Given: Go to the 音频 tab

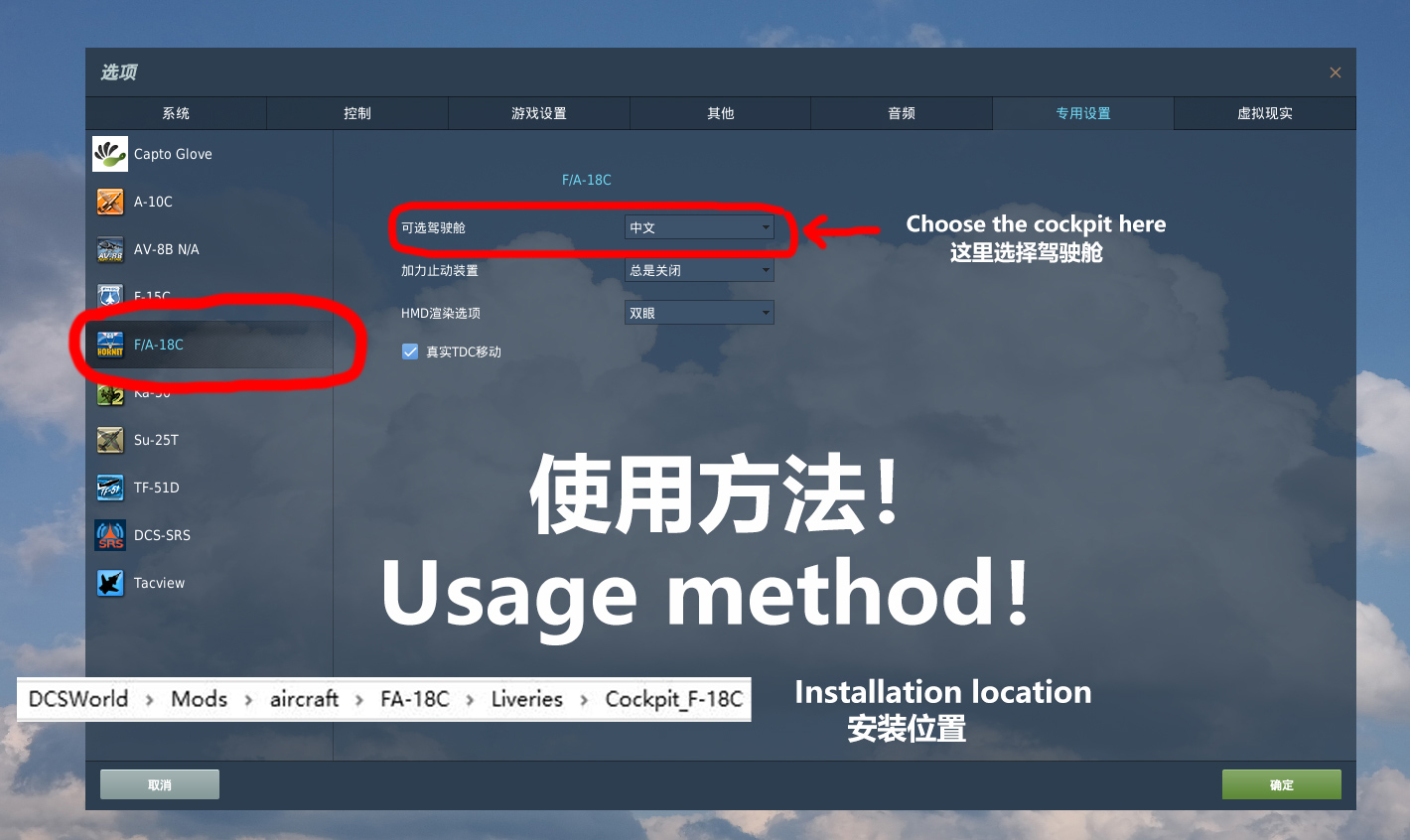Looking at the screenshot, I should tap(902, 113).
